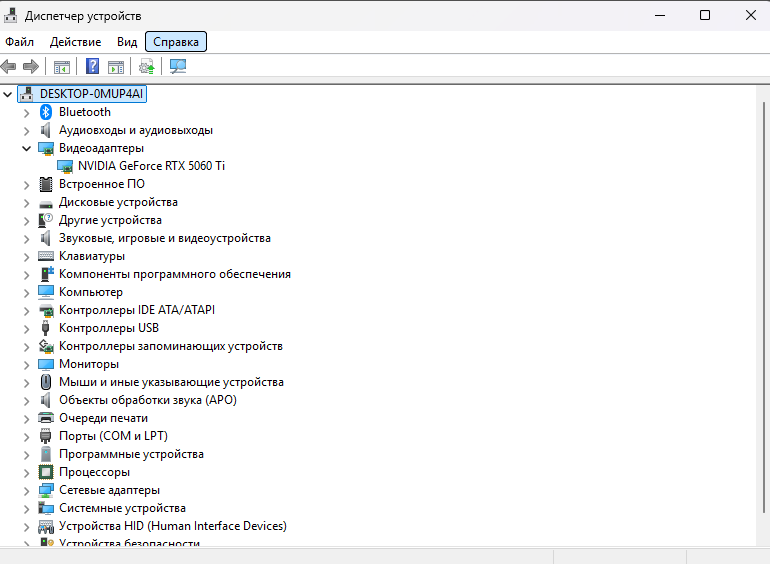
Task: Click the vertical scrollbar of device list
Action: coord(764,308)
